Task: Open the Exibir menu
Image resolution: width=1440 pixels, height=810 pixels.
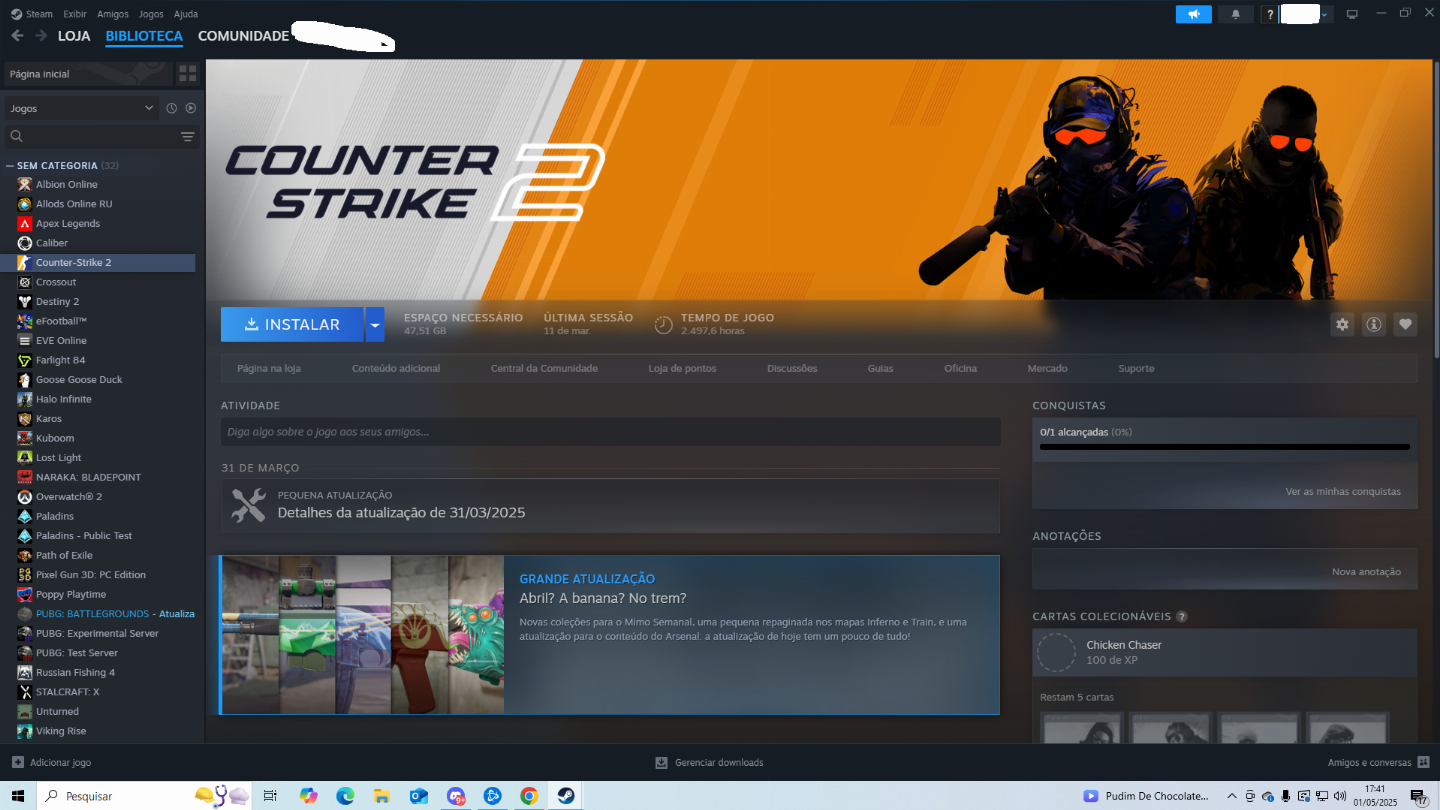Action: 75,14
